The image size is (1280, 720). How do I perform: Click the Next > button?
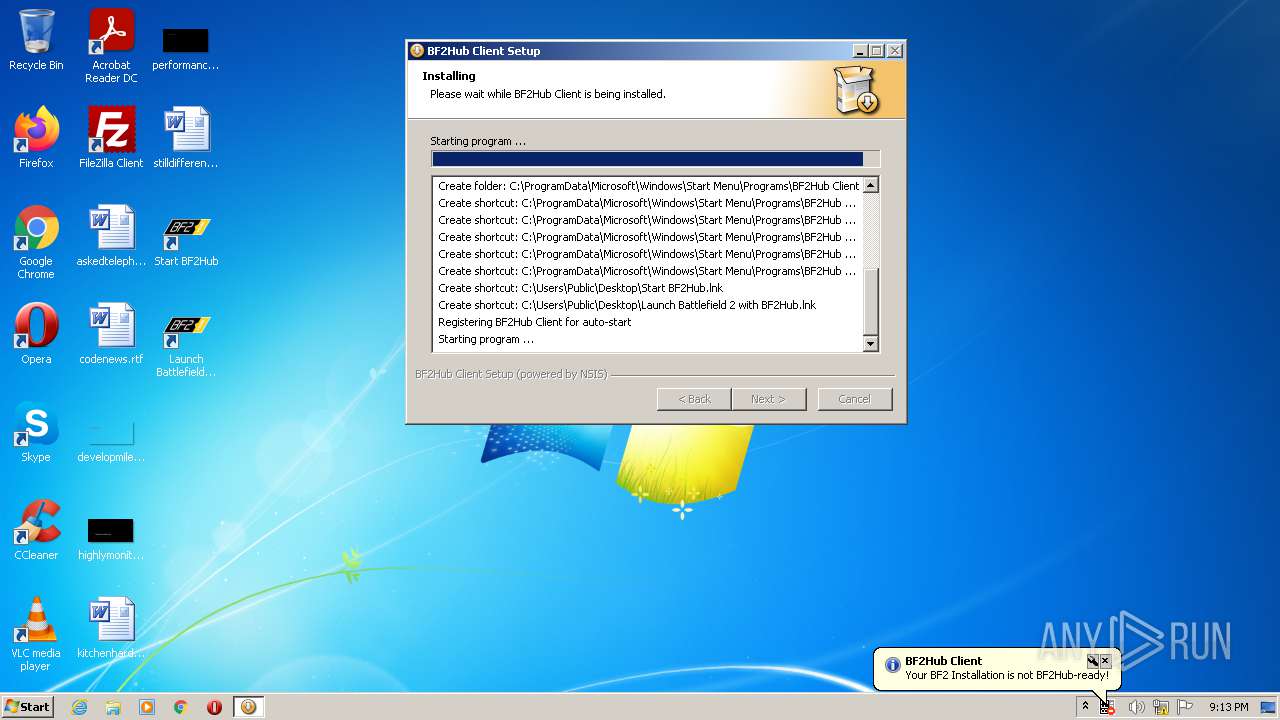[768, 399]
